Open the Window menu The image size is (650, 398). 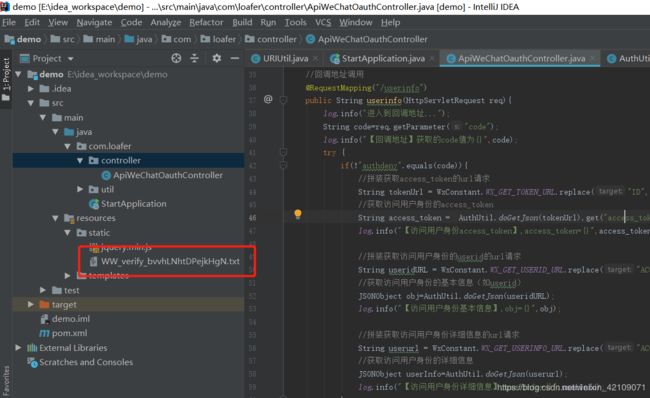(x=356, y=22)
